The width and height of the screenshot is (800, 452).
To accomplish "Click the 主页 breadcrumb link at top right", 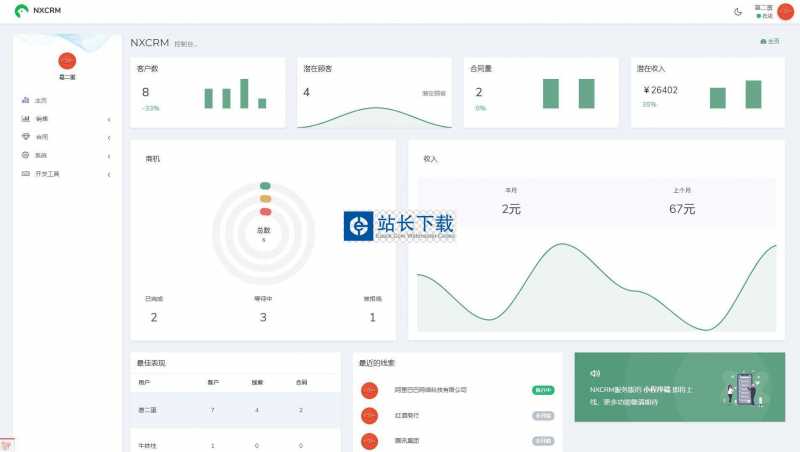I will point(769,42).
